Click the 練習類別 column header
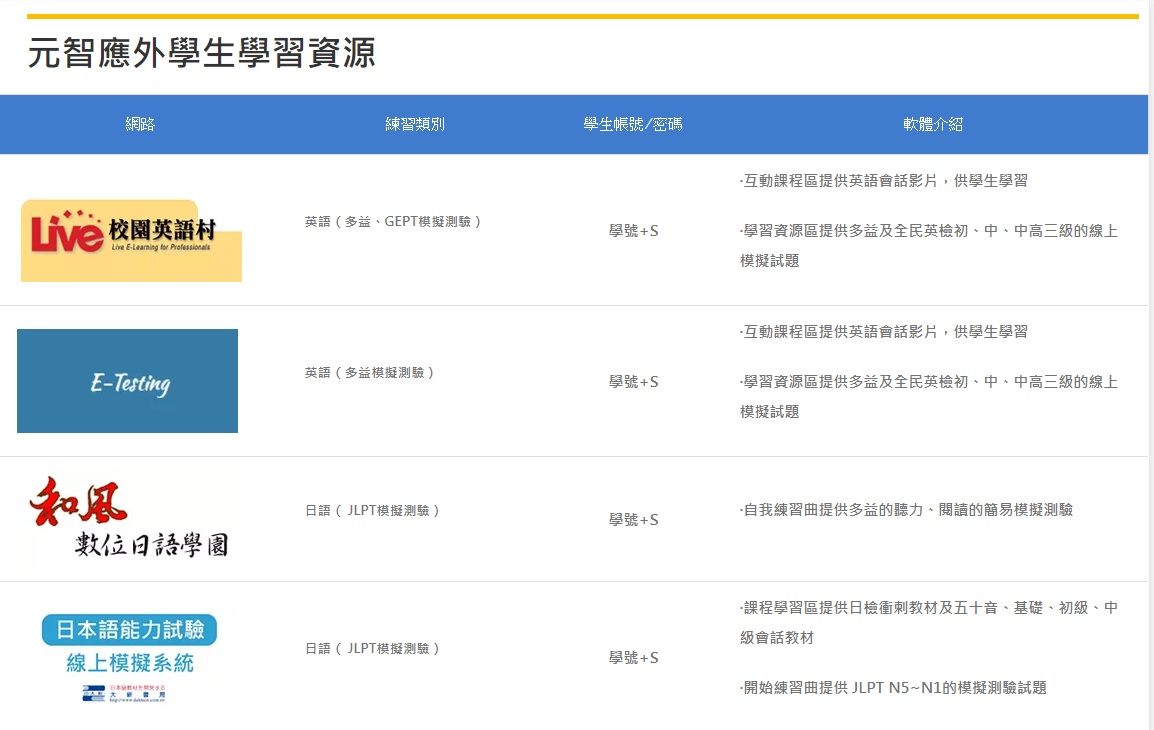 [415, 125]
